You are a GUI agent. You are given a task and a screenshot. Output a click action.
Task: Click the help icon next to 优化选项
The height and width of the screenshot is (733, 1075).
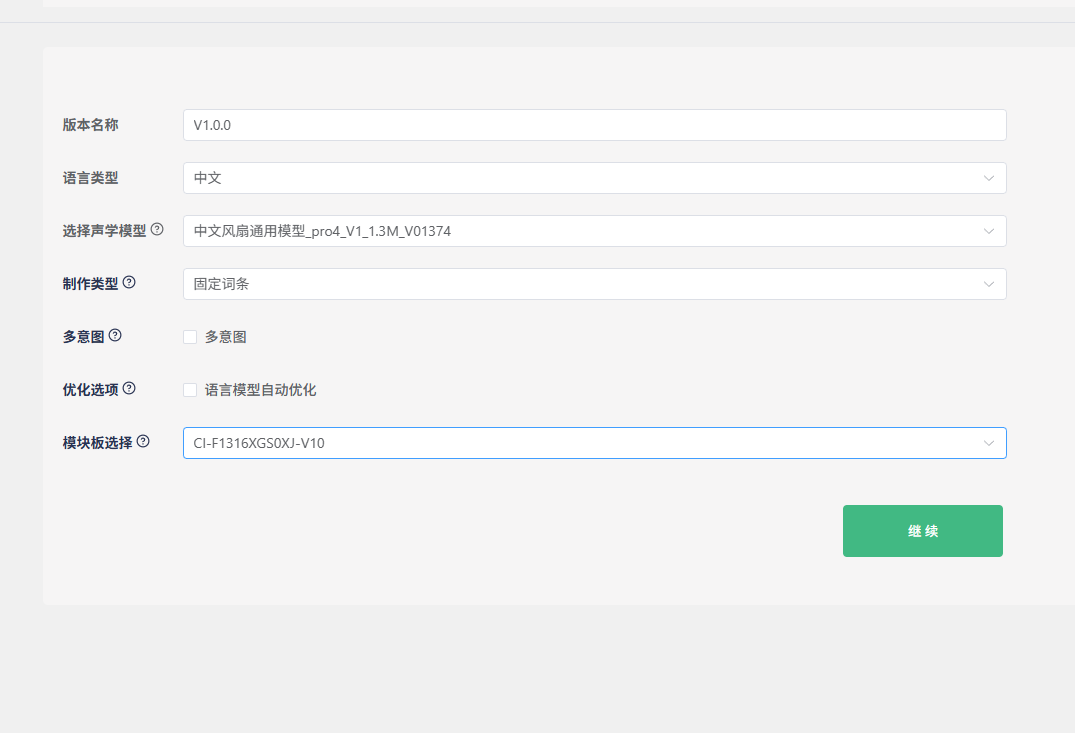tap(129, 389)
